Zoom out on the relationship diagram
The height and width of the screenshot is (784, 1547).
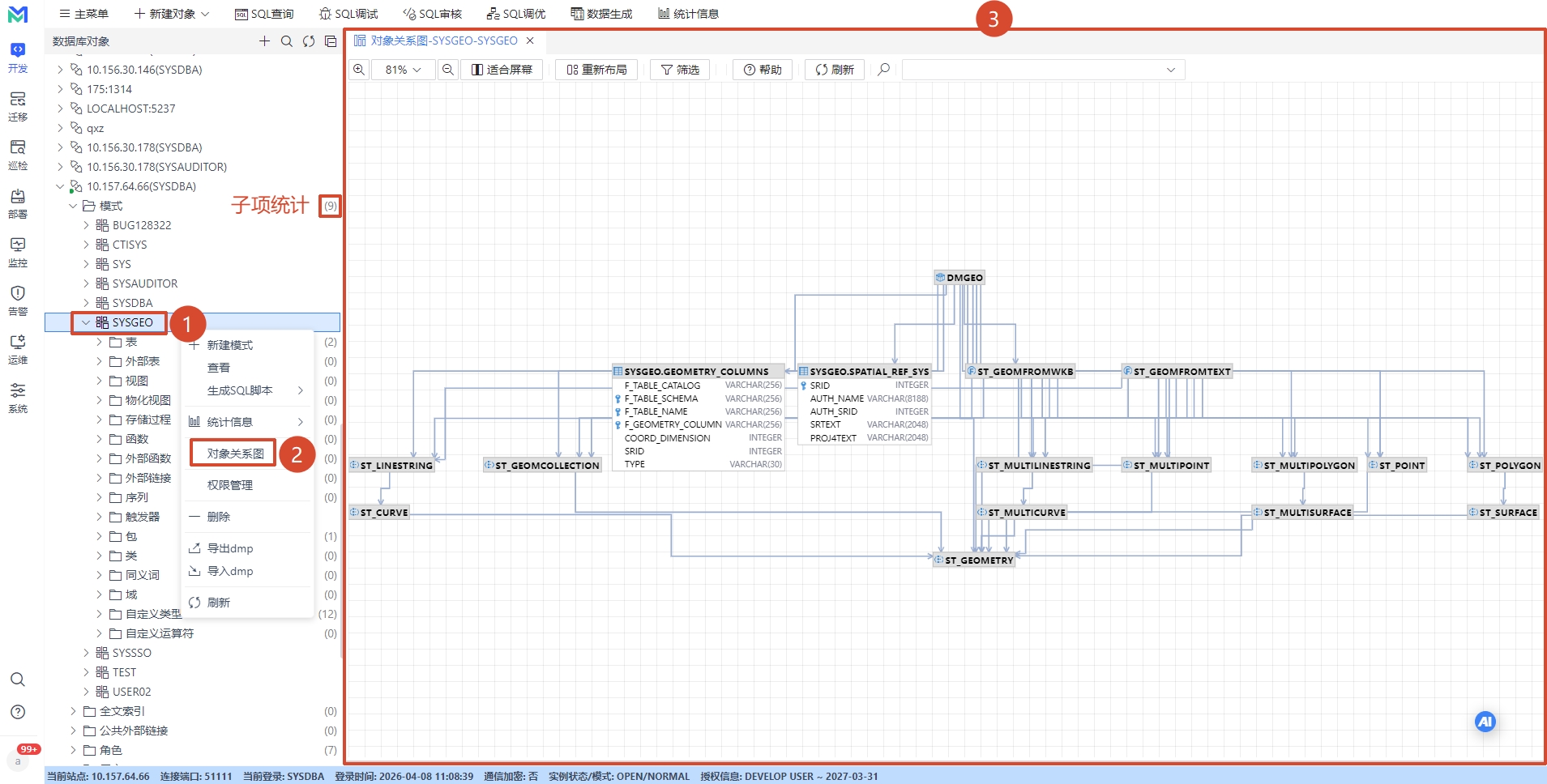[447, 70]
